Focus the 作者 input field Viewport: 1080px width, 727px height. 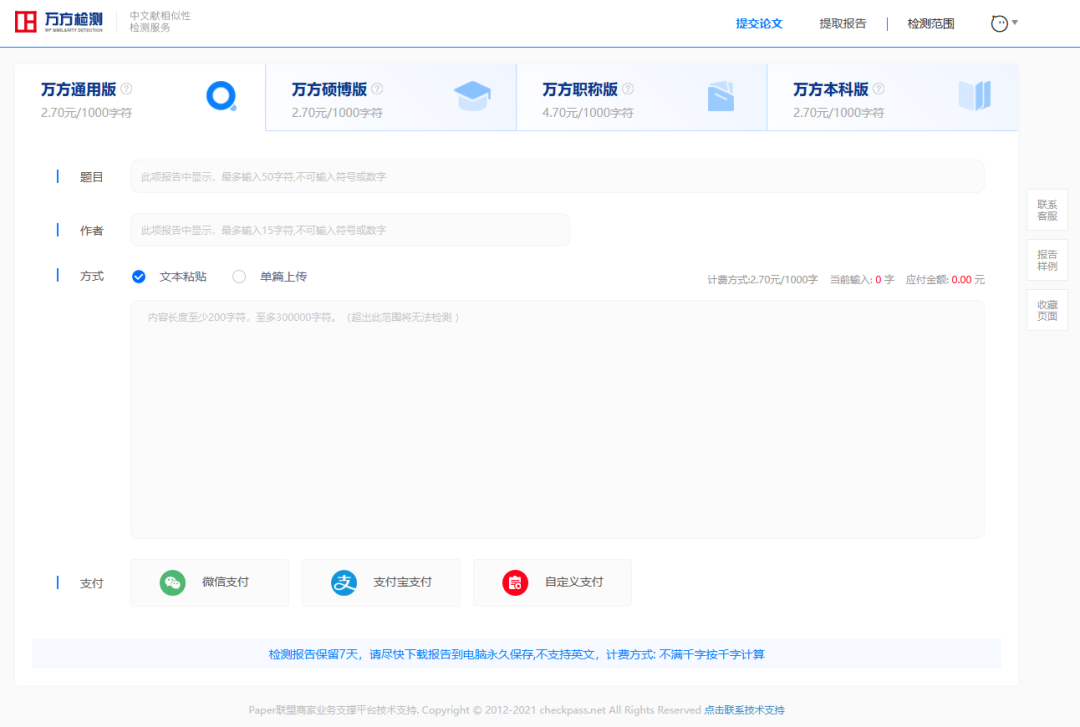click(350, 230)
